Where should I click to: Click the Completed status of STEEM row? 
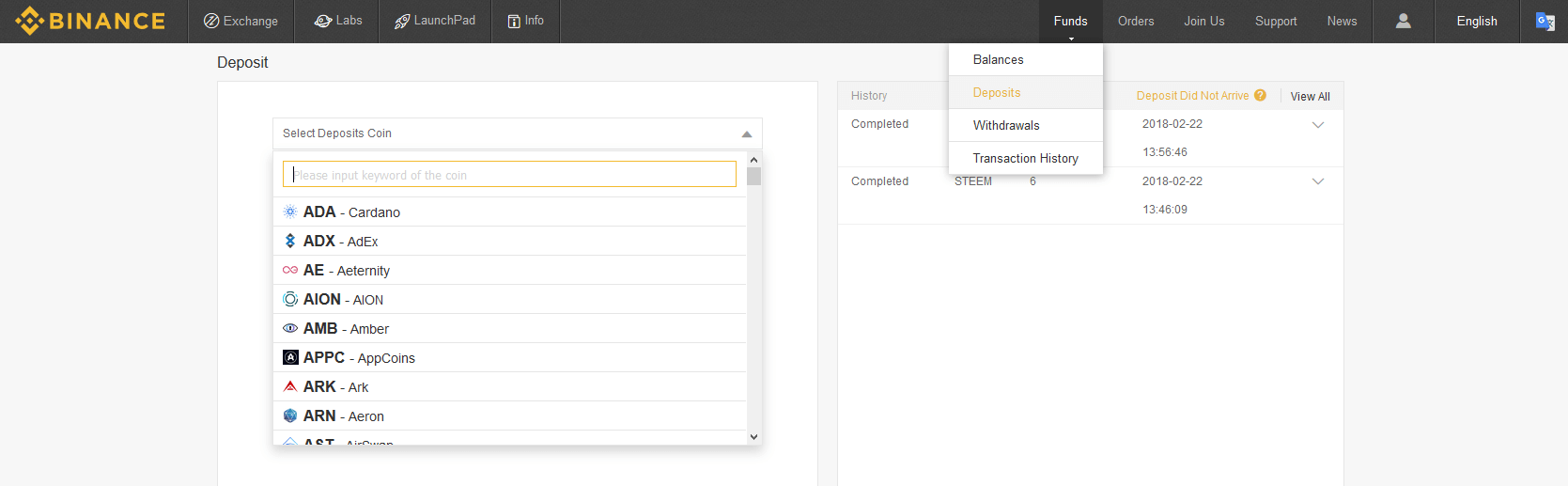point(879,181)
